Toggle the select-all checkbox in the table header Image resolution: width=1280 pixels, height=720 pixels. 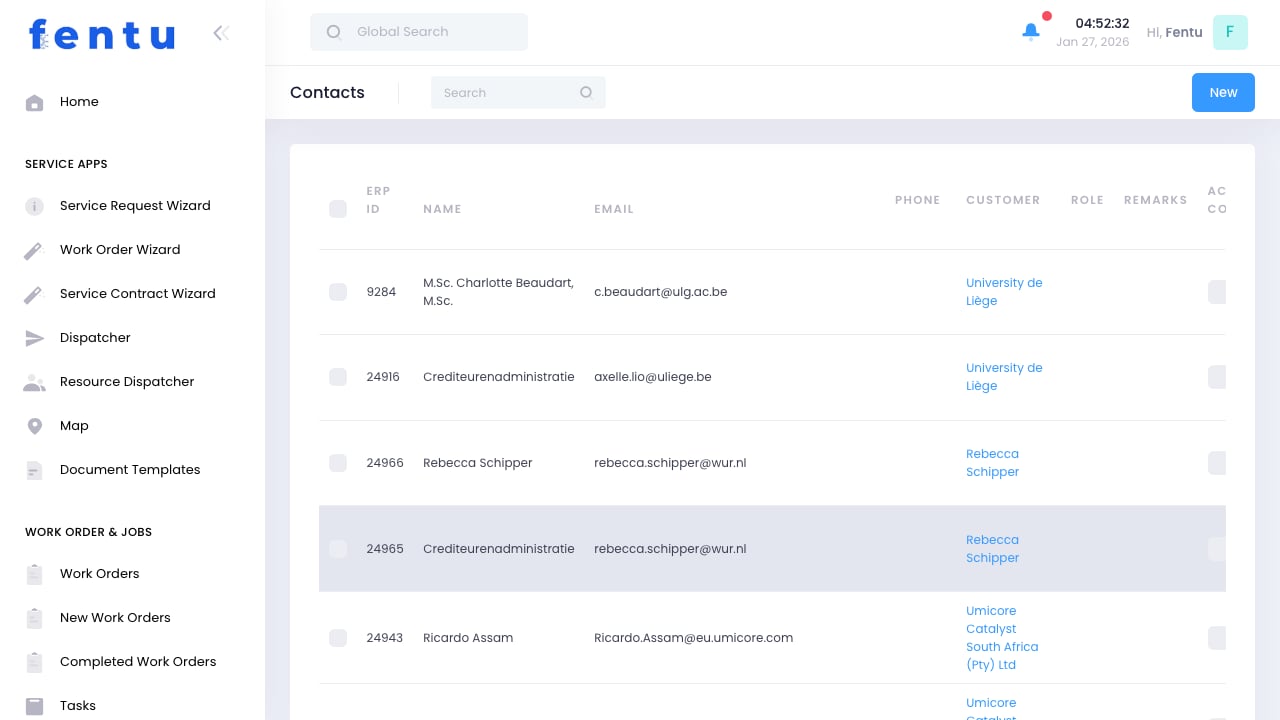[338, 209]
